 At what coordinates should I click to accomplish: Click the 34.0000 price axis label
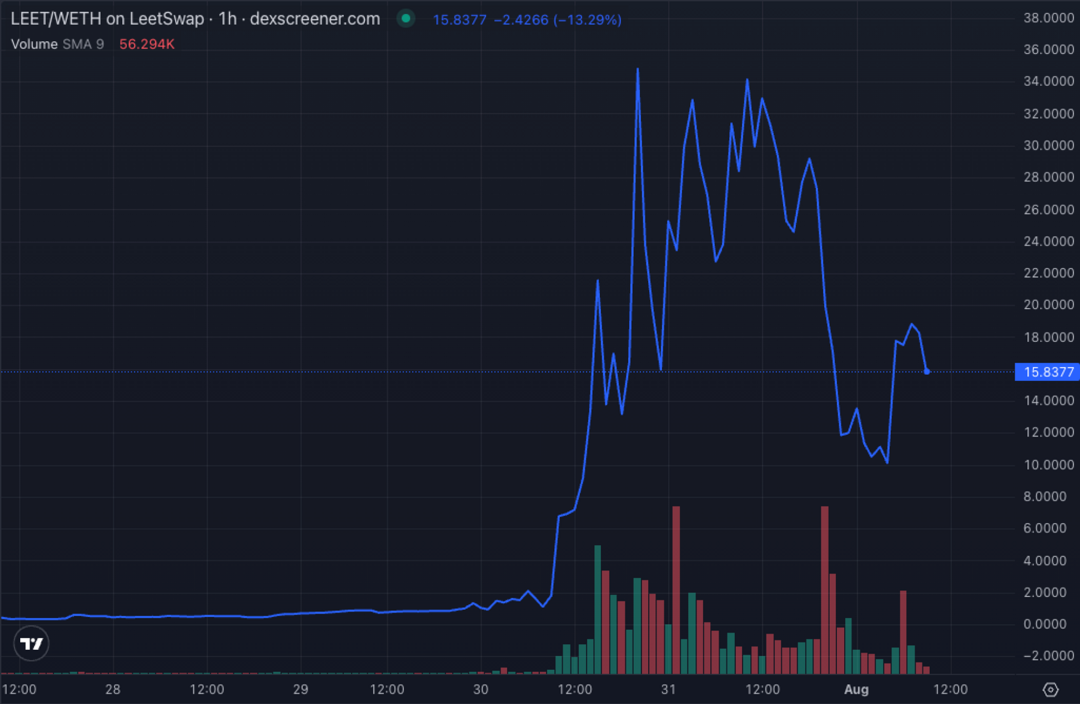click(x=1048, y=81)
